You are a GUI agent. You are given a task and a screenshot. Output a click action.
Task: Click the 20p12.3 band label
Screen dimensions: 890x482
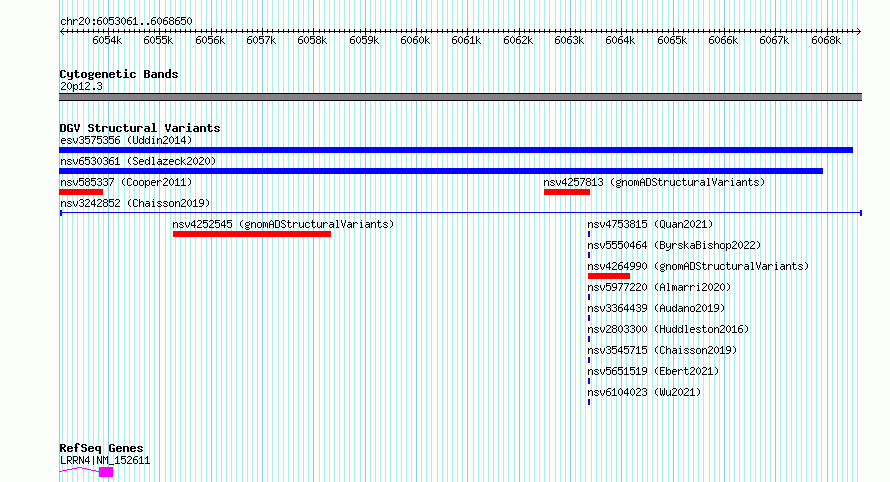81,86
